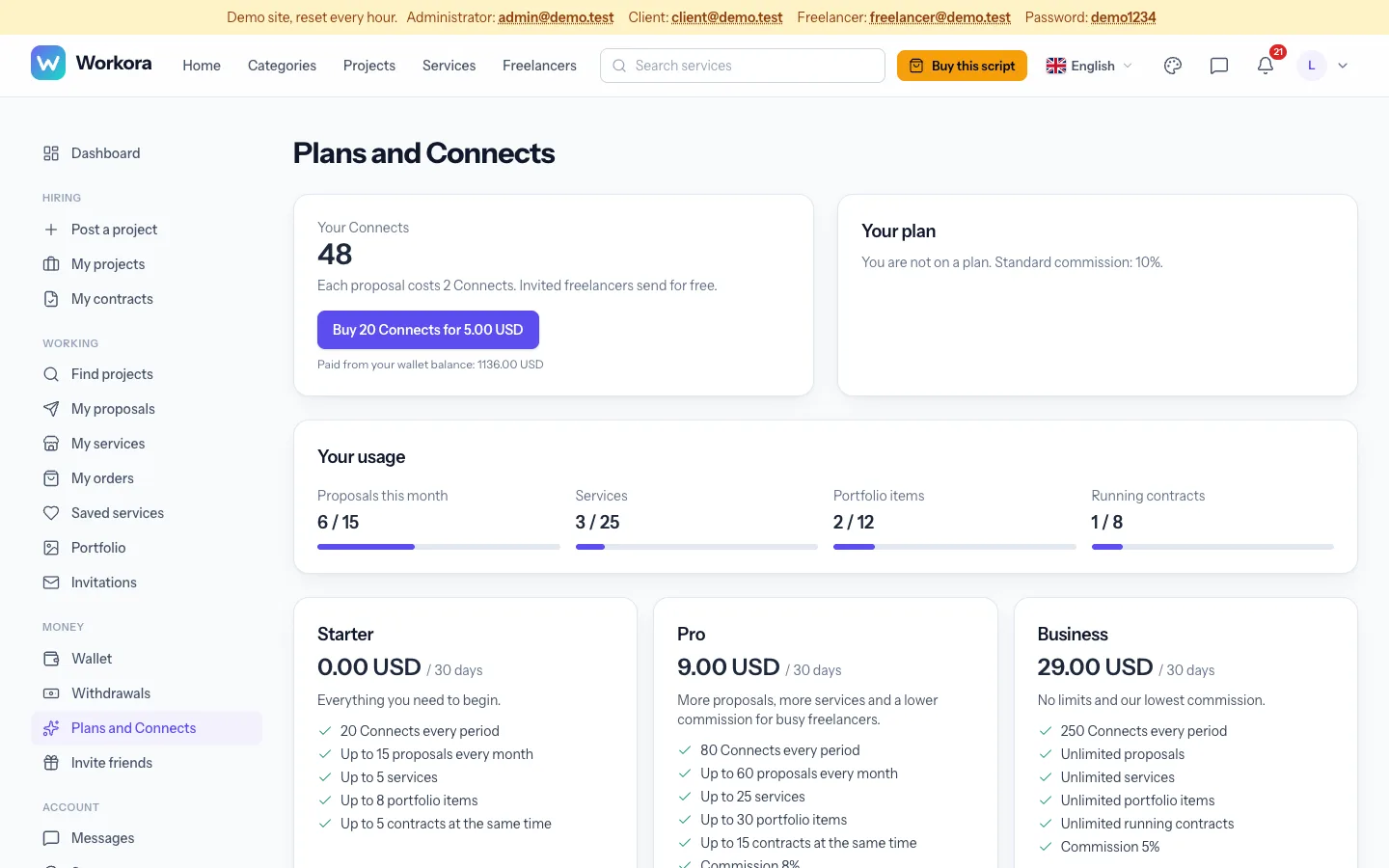Viewport: 1389px width, 868px height.
Task: Click the heart icon beside Saved services
Action: (51, 513)
